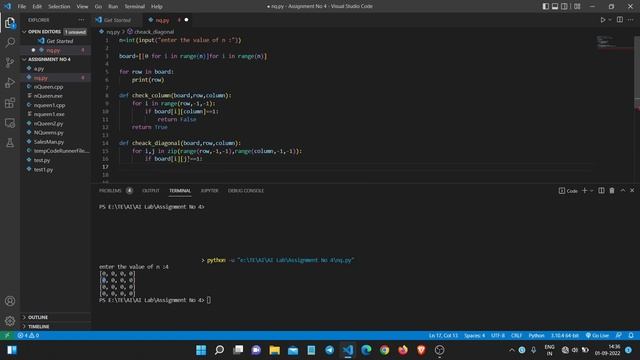640x360 pixels.
Task: Open notifications bell in status bar
Action: click(631, 336)
